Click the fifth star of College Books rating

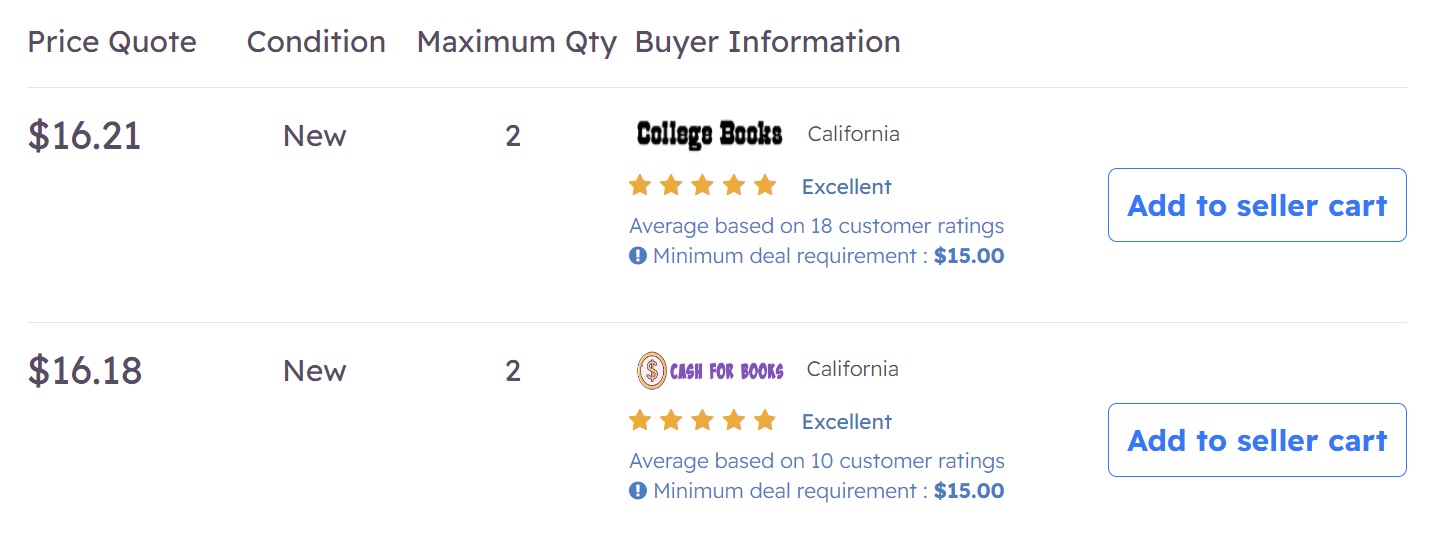point(765,185)
